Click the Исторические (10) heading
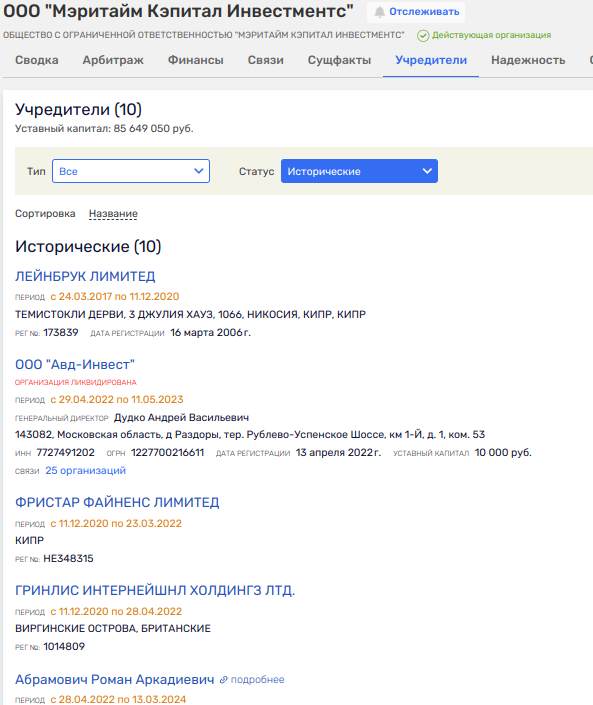 [88, 246]
